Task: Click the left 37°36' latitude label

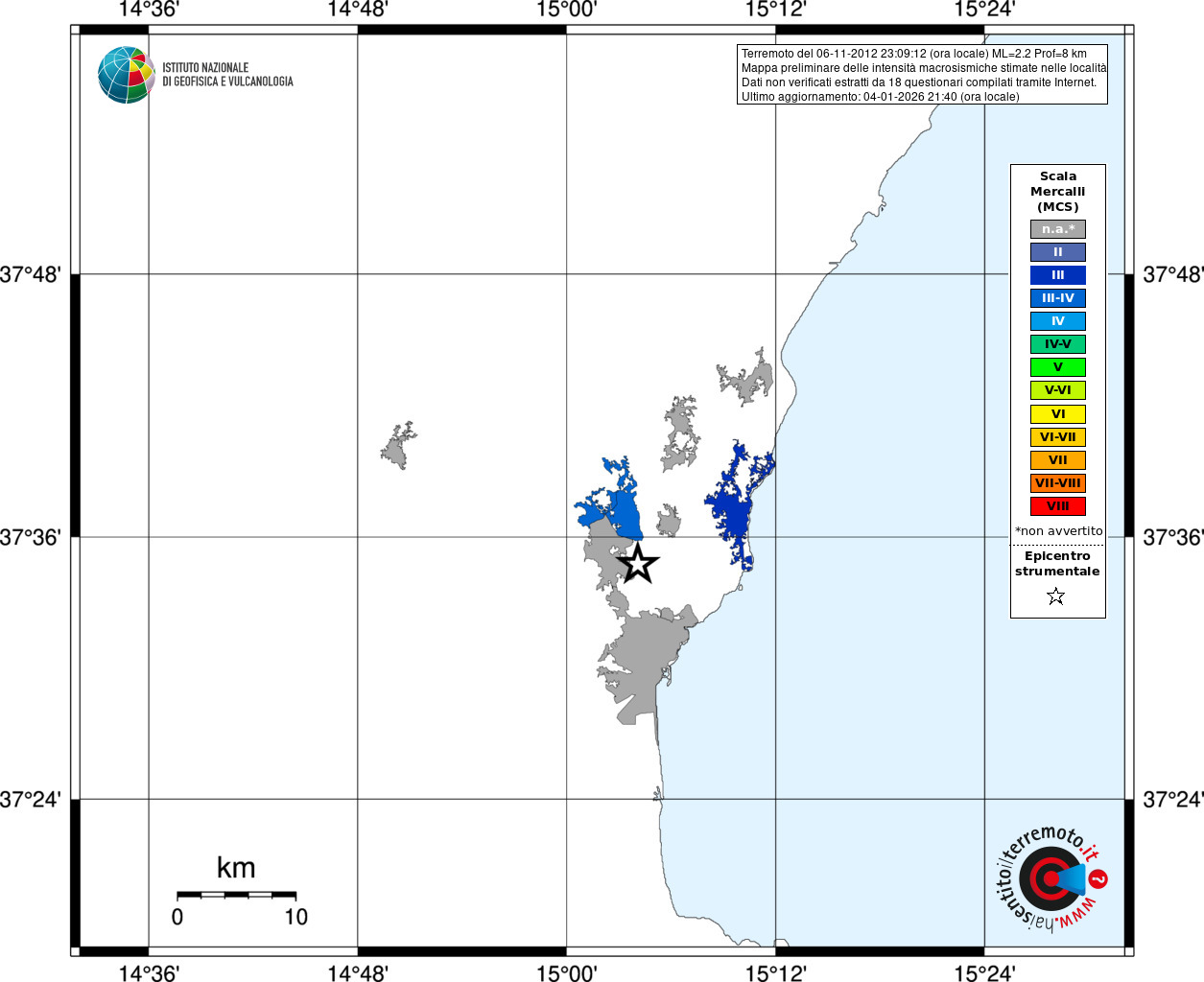Action: pyautogui.click(x=31, y=537)
